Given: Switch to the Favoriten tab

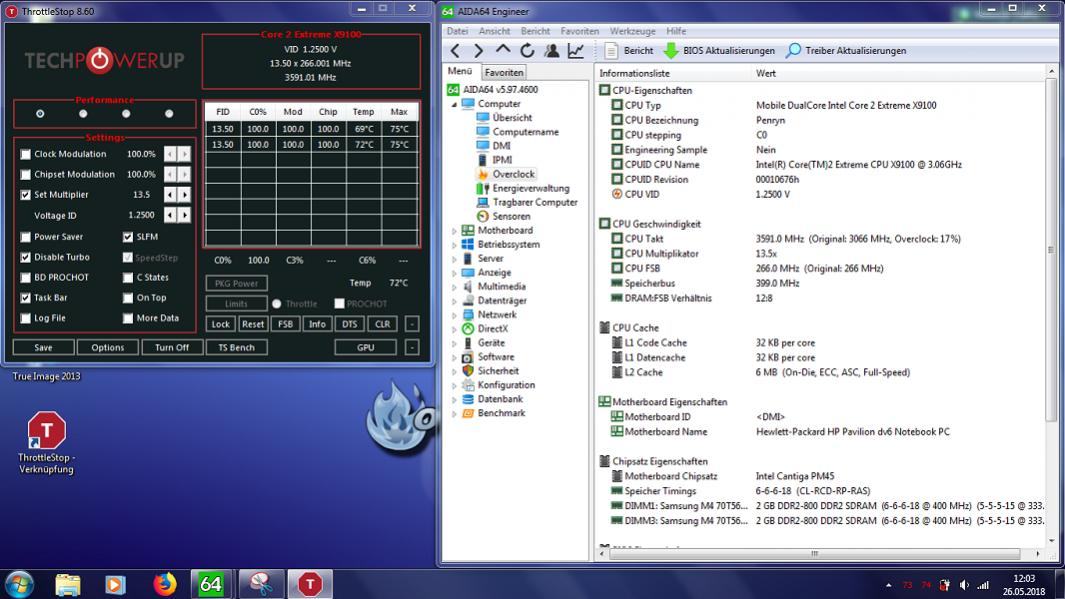Looking at the screenshot, I should (x=504, y=73).
